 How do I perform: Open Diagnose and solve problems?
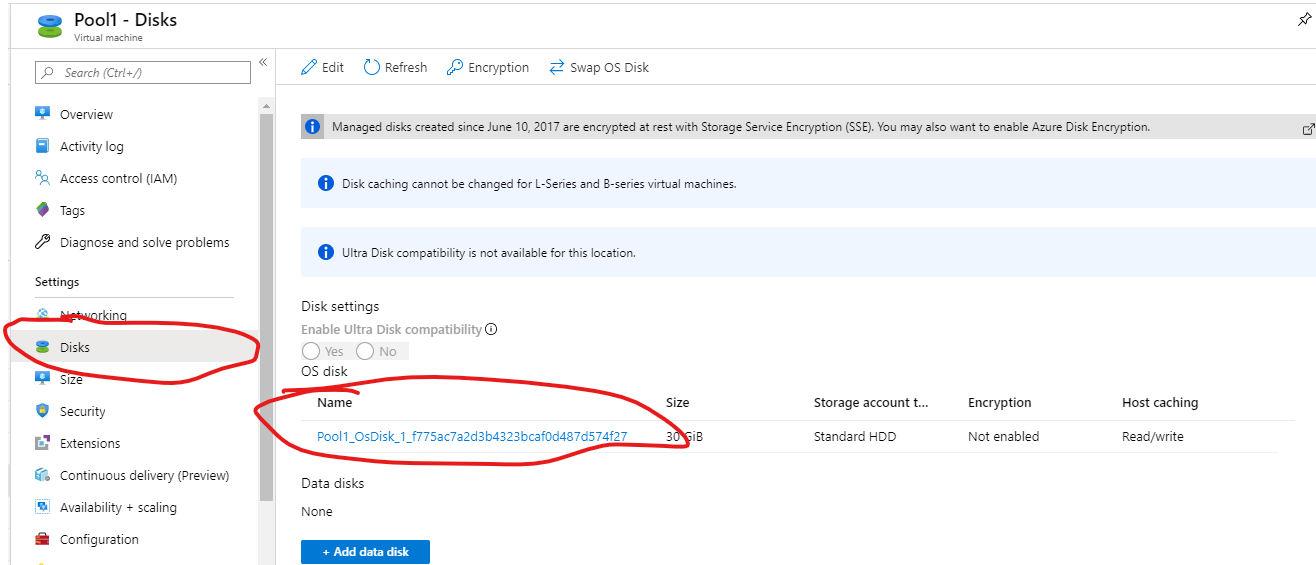pyautogui.click(x=144, y=242)
